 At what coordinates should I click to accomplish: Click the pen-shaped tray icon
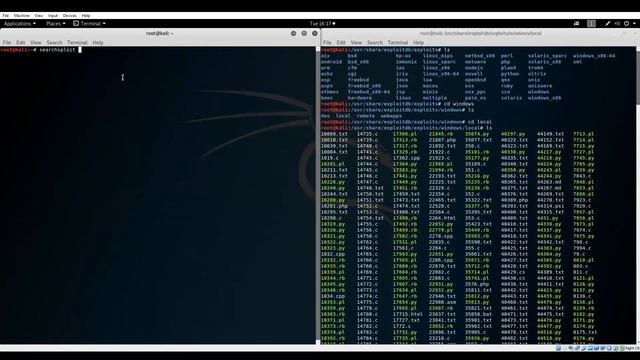click(608, 24)
